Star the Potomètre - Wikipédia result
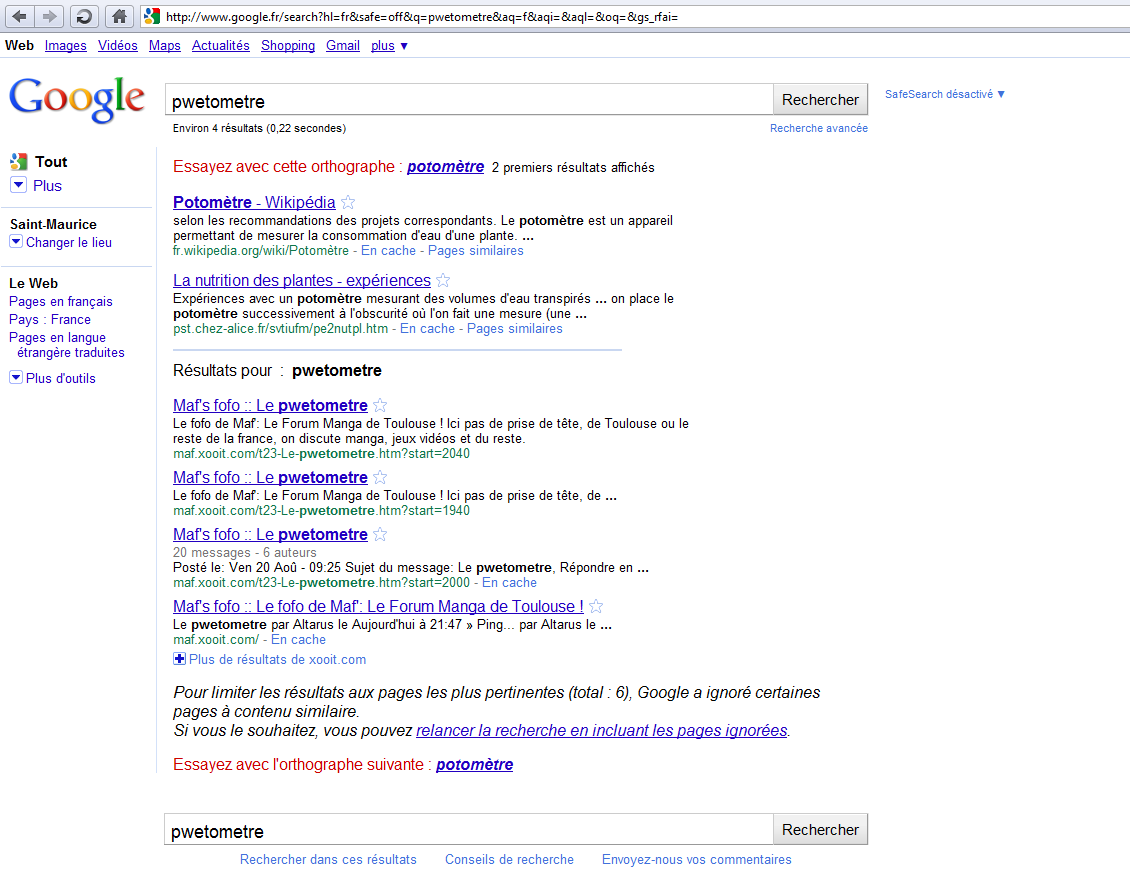 coord(348,202)
